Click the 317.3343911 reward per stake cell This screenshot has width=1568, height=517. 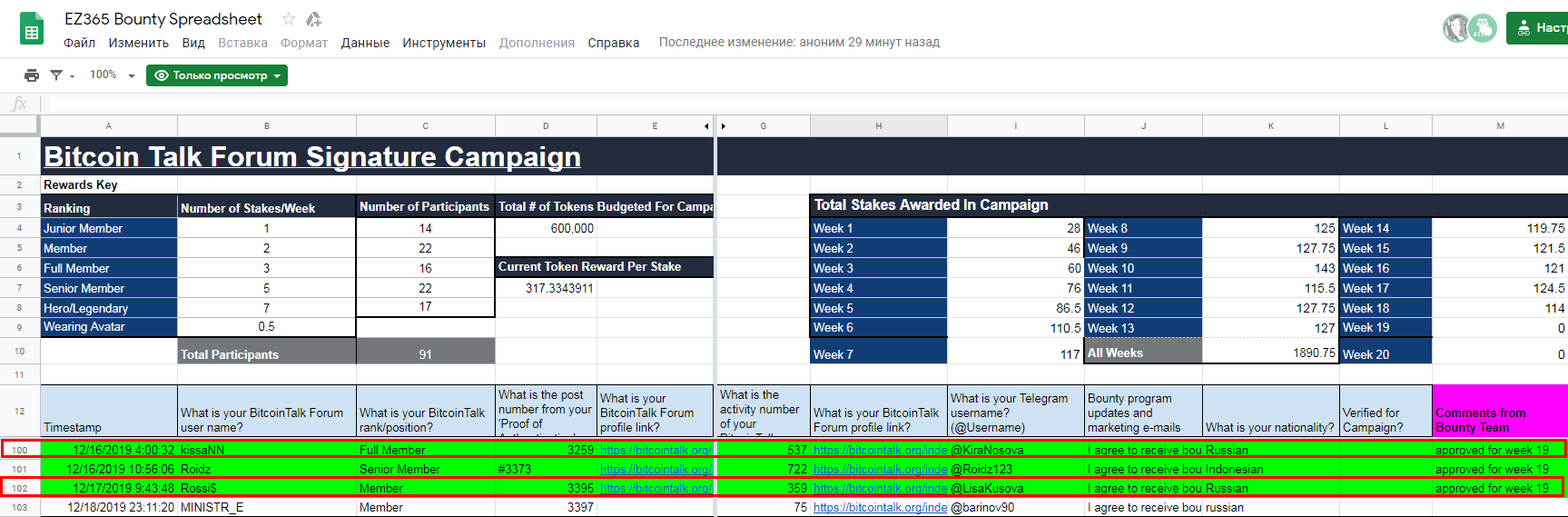click(x=546, y=288)
